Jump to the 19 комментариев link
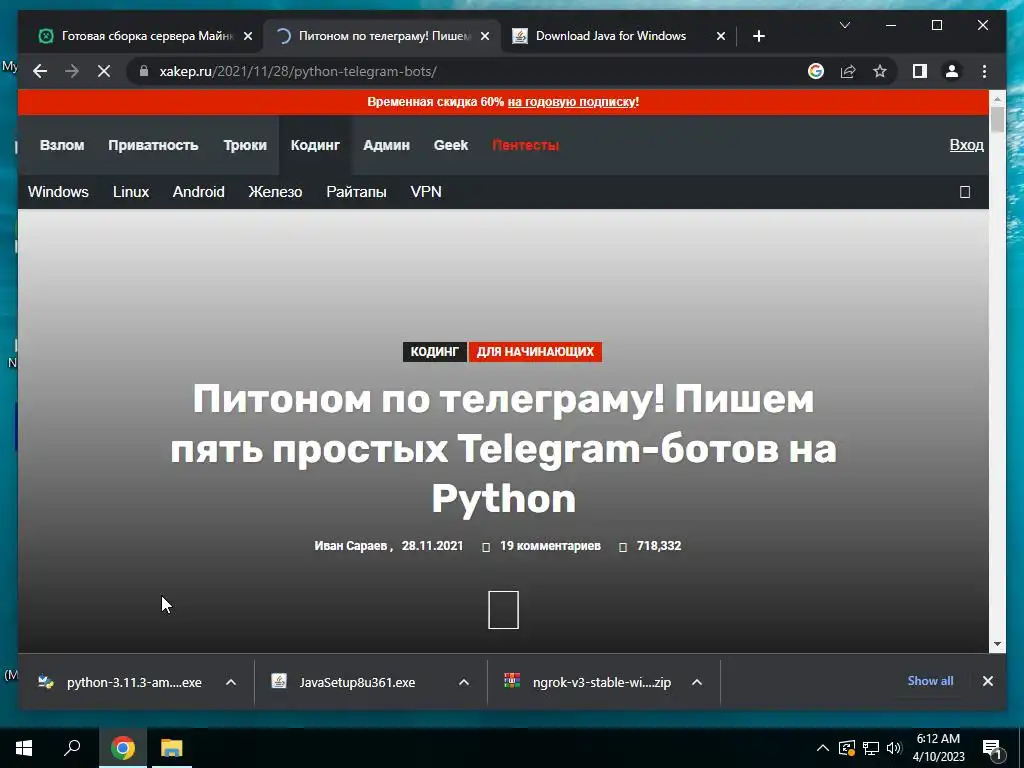The image size is (1024, 768). 550,546
